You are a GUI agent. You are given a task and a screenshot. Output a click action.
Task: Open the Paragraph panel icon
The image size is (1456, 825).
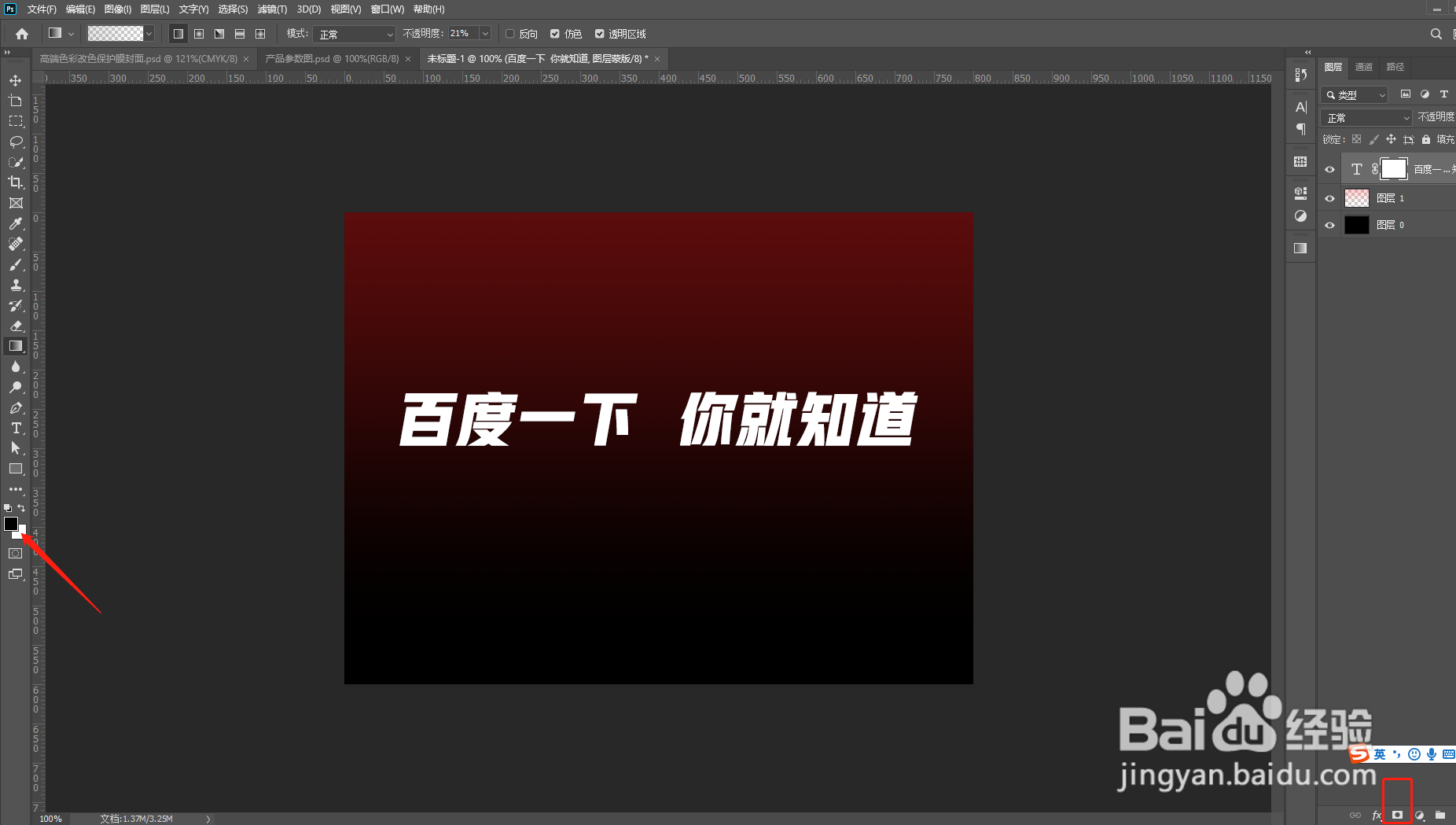point(1300,129)
